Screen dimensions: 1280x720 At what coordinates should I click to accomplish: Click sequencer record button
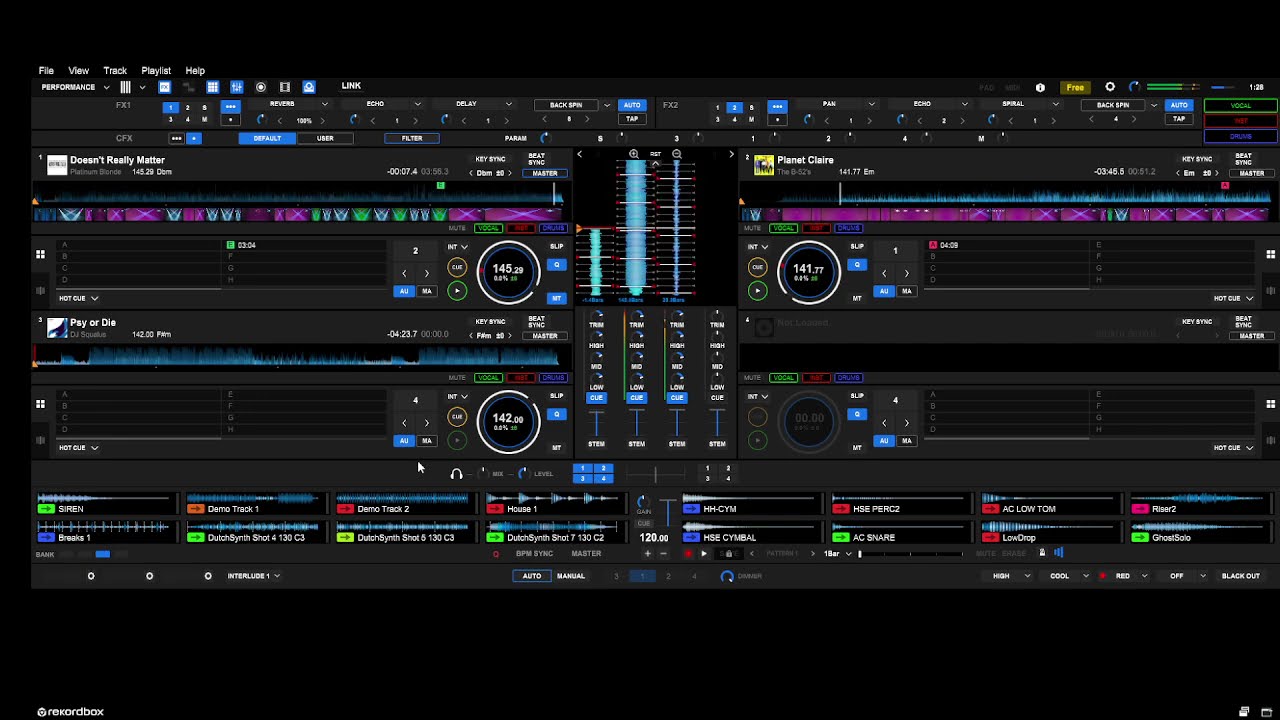pos(688,553)
